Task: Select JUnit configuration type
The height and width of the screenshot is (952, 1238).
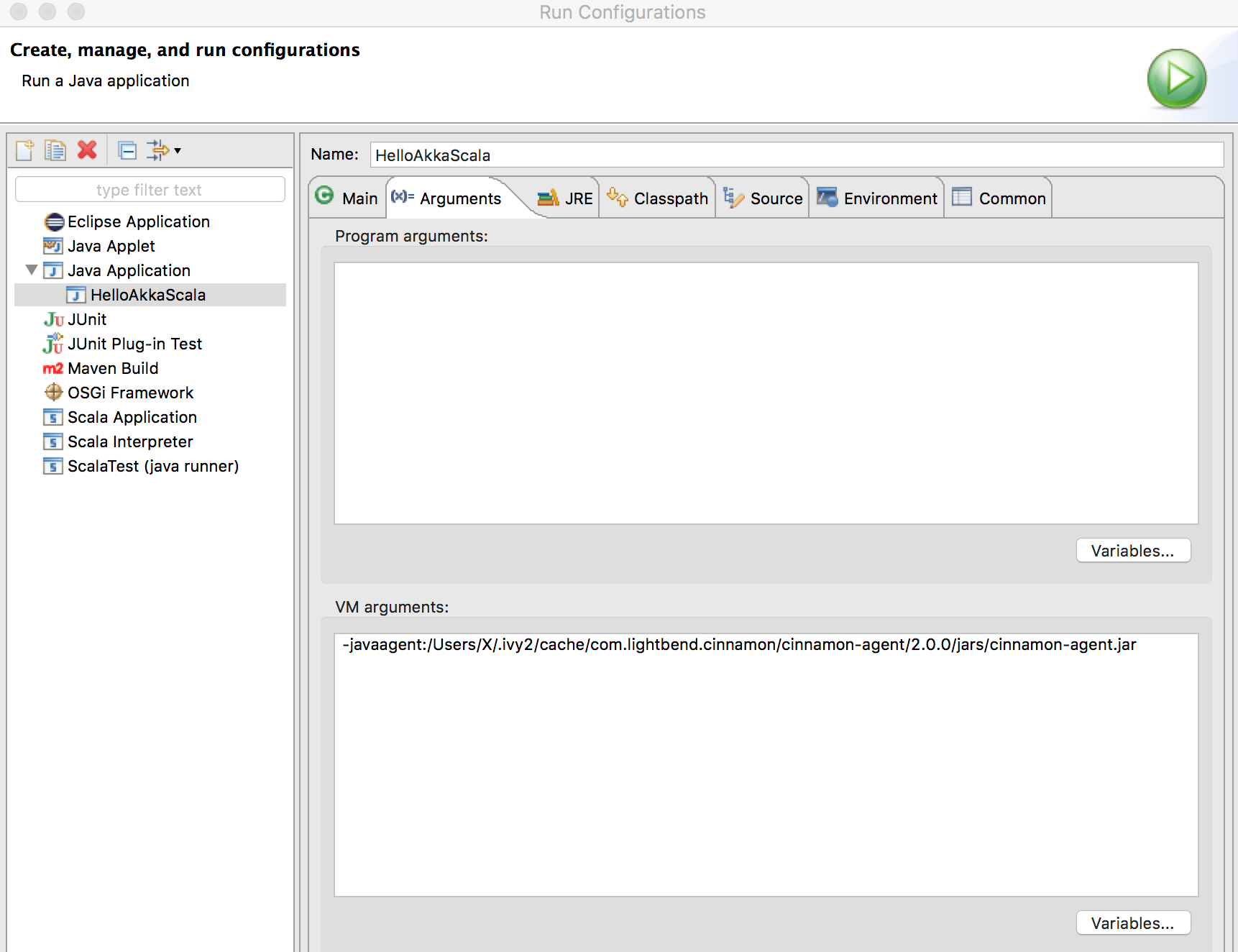Action: tap(87, 319)
